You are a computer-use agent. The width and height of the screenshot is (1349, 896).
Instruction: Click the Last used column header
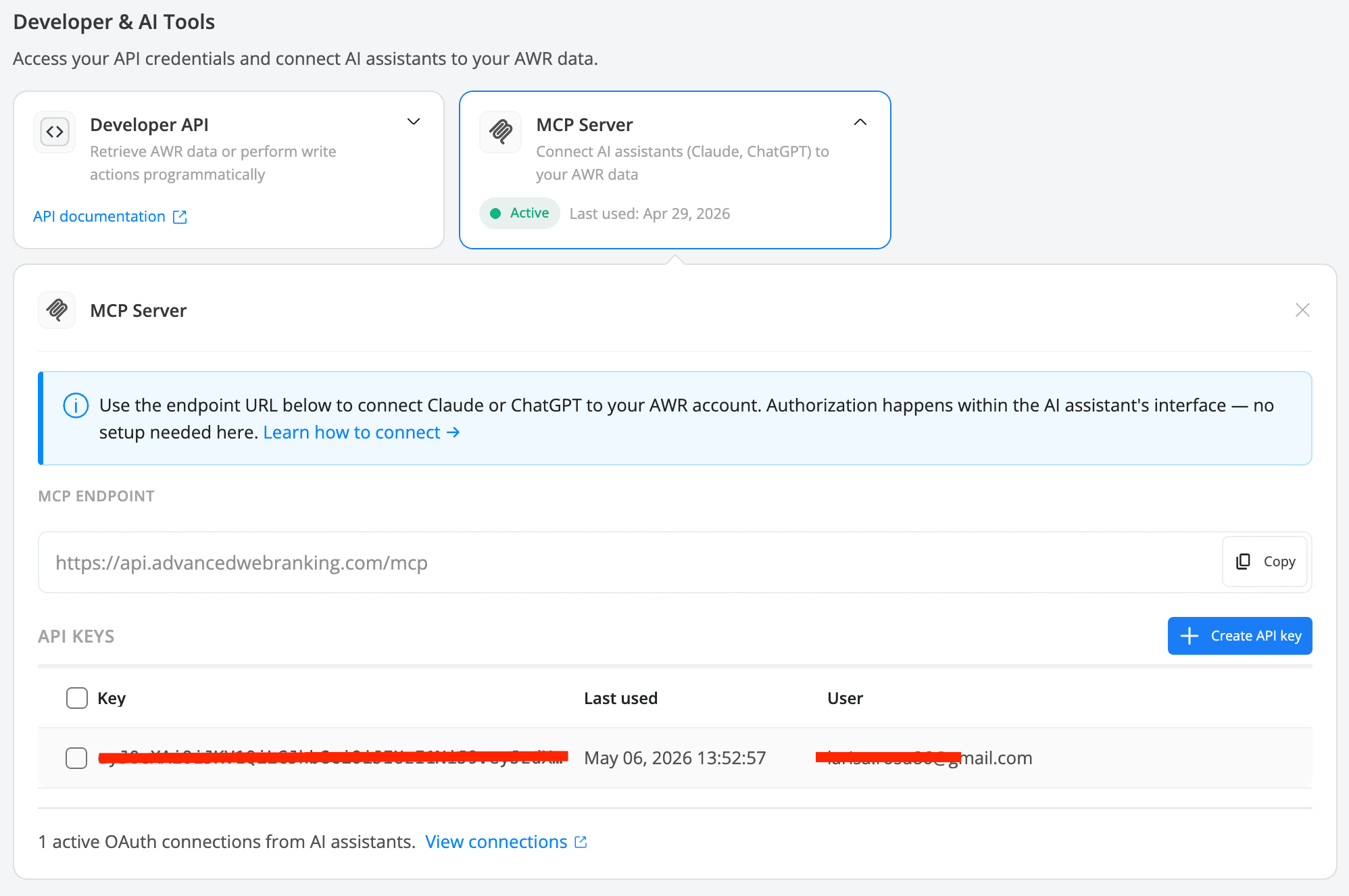pyautogui.click(x=620, y=698)
